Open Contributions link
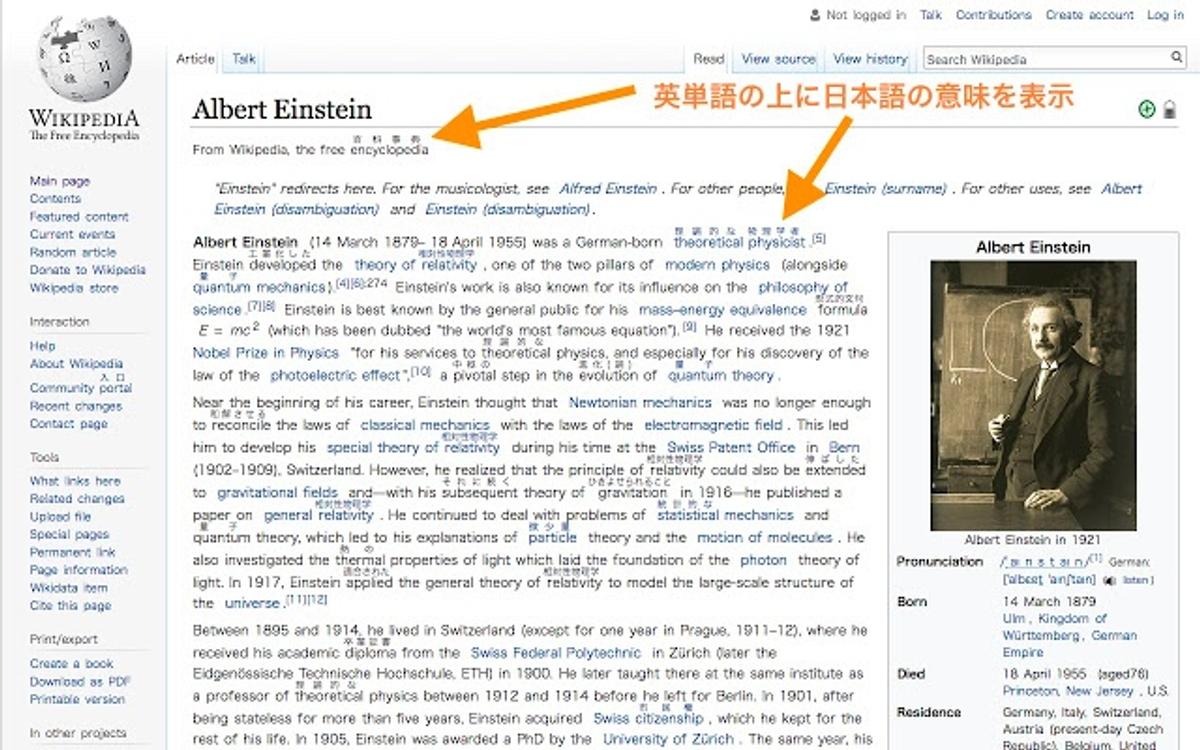The image size is (1200, 750). (x=994, y=15)
